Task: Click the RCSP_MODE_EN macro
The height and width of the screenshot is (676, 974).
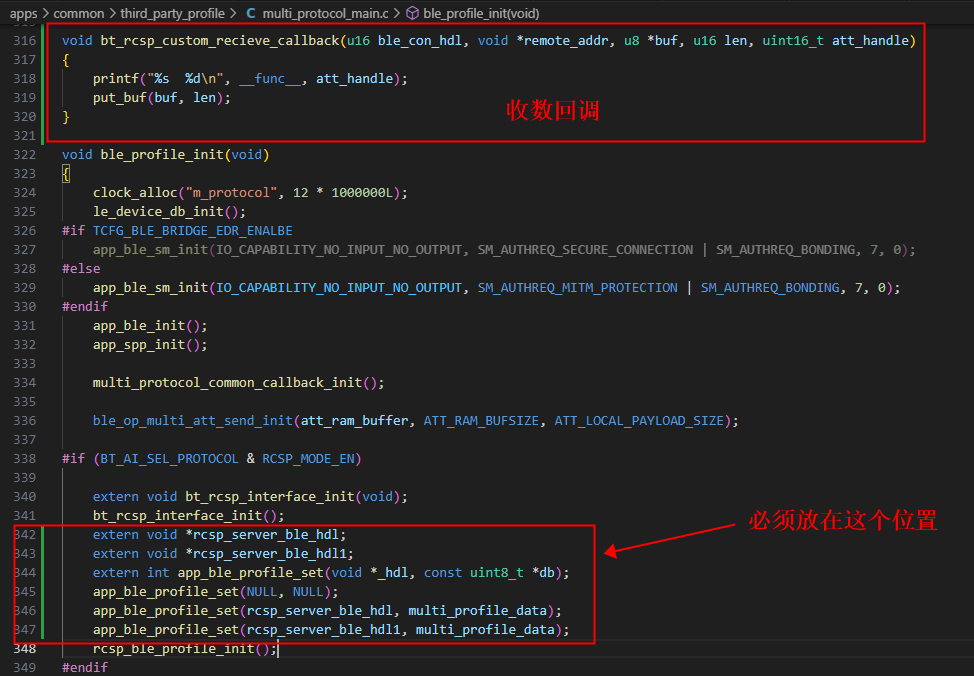Action: (308, 459)
